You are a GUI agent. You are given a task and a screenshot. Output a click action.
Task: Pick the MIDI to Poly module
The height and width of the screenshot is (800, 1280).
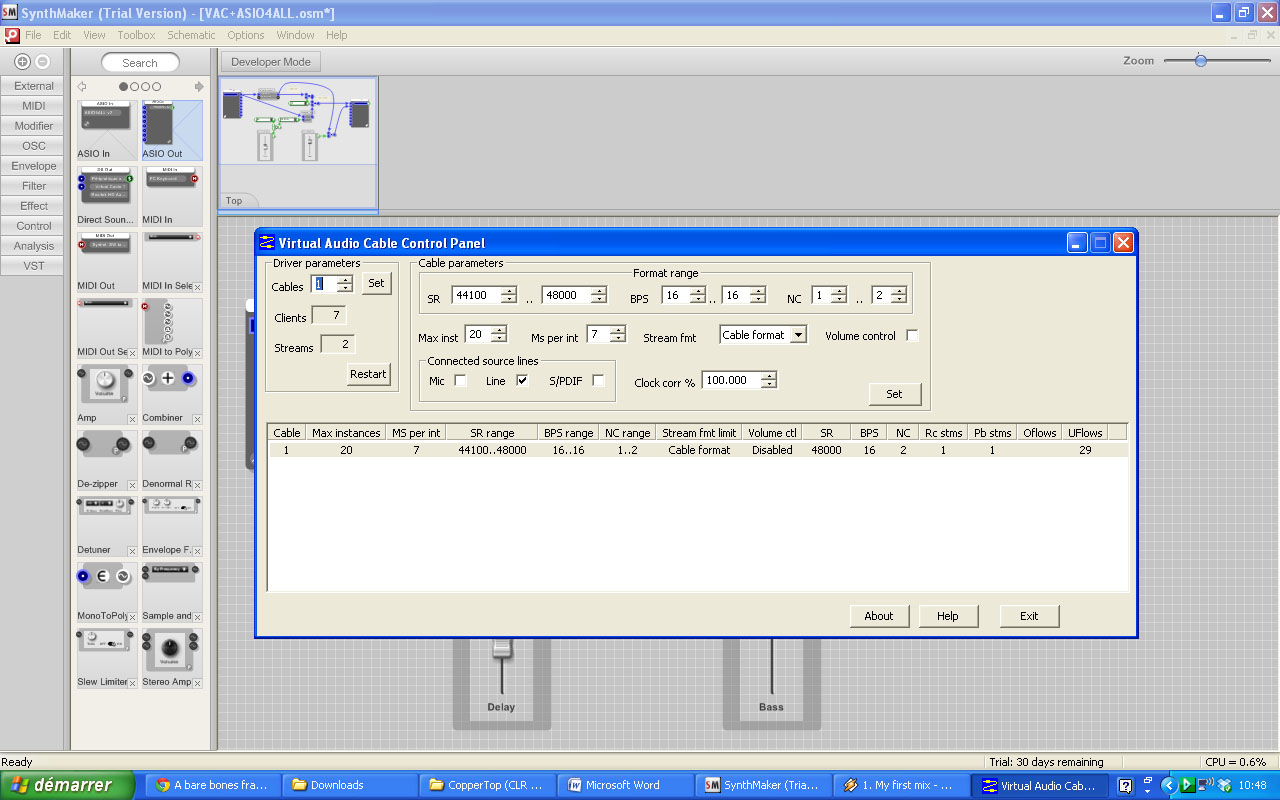(172, 328)
